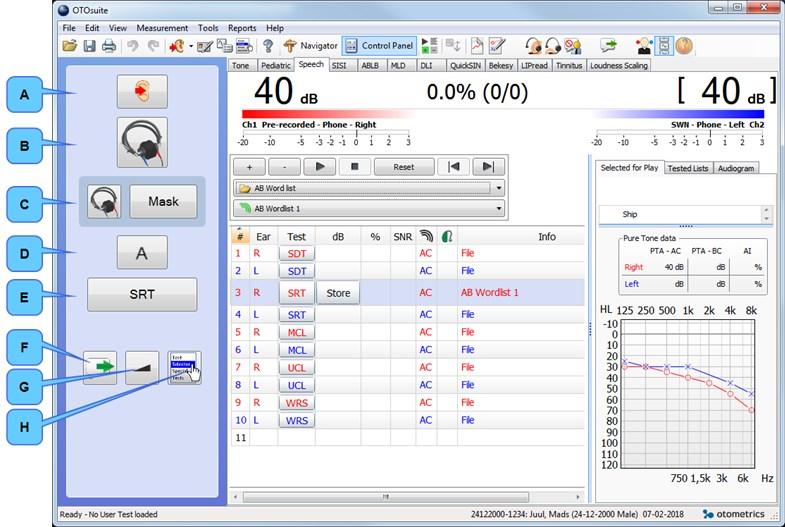Select the WRS test in row 10
Image resolution: width=785 pixels, height=527 pixels.
(296, 420)
